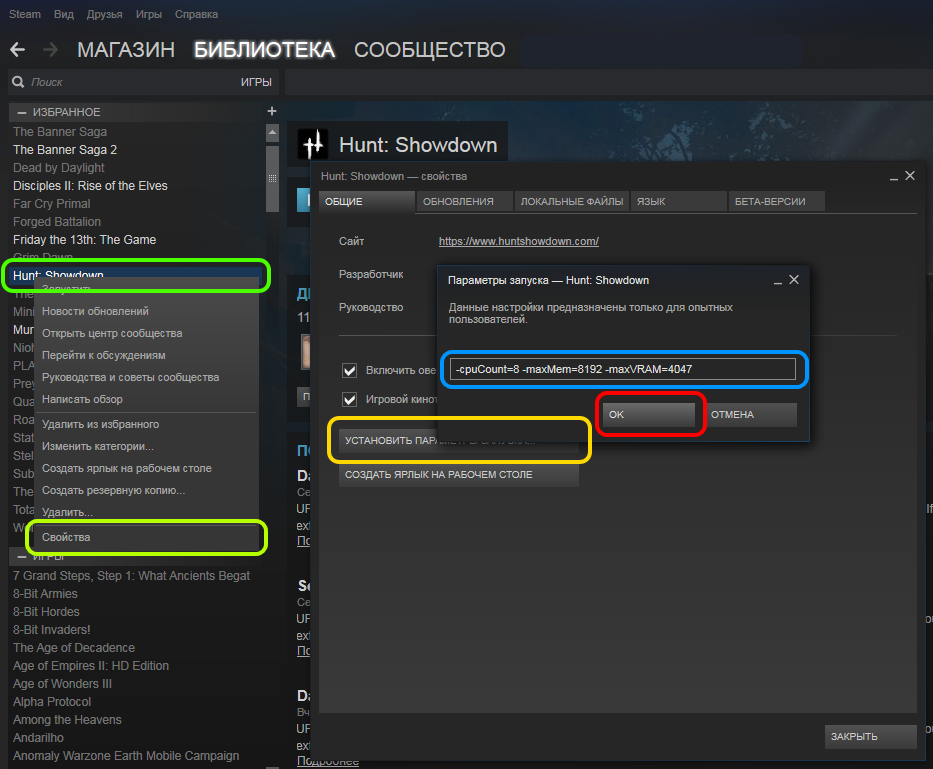Screen dimensions: 933x769
Task: Switch to the БЕТА-ВЕРСИИ tab
Action: 777,202
